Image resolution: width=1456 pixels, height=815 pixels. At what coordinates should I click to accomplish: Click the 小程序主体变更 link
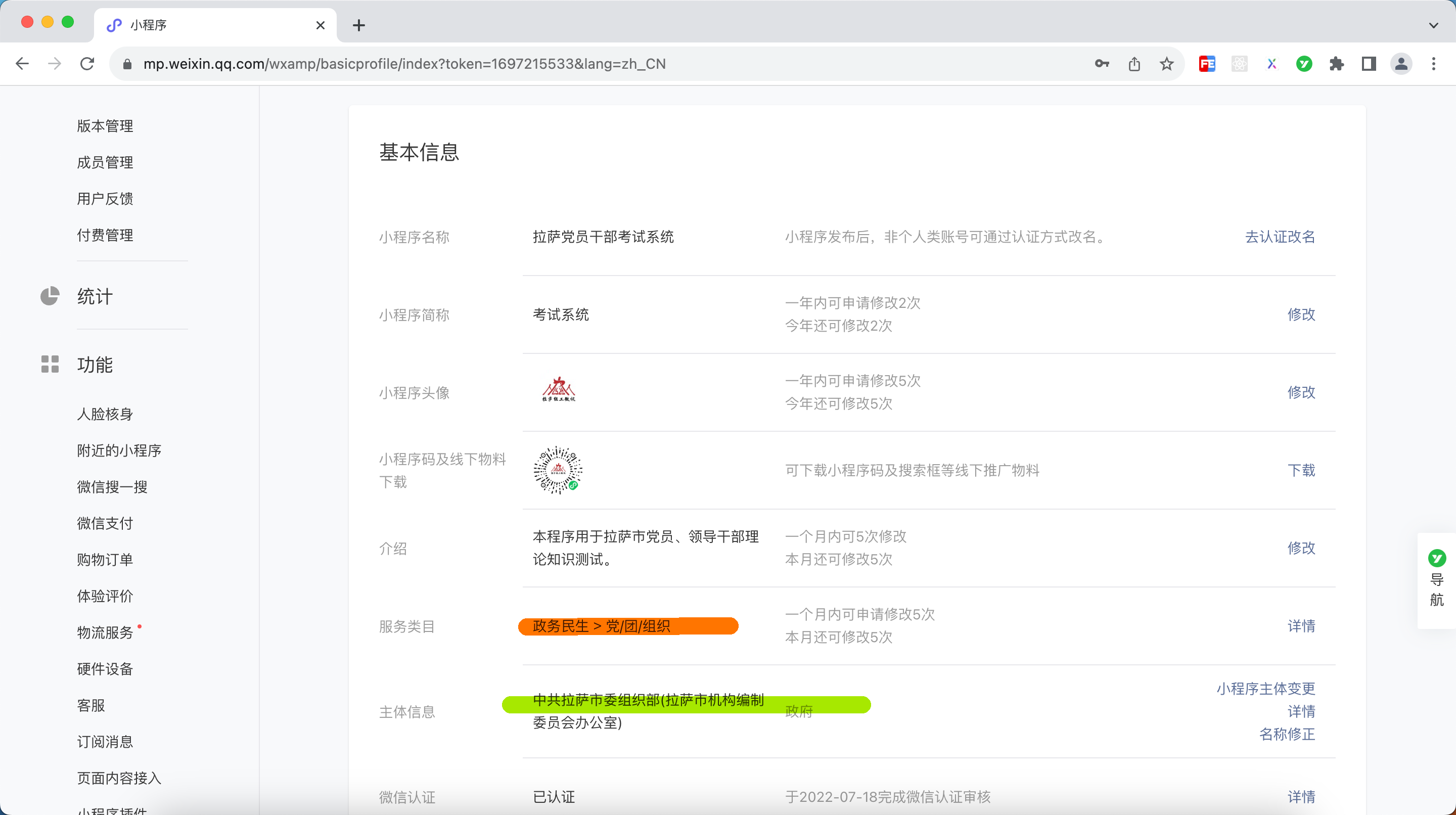[x=1265, y=689]
